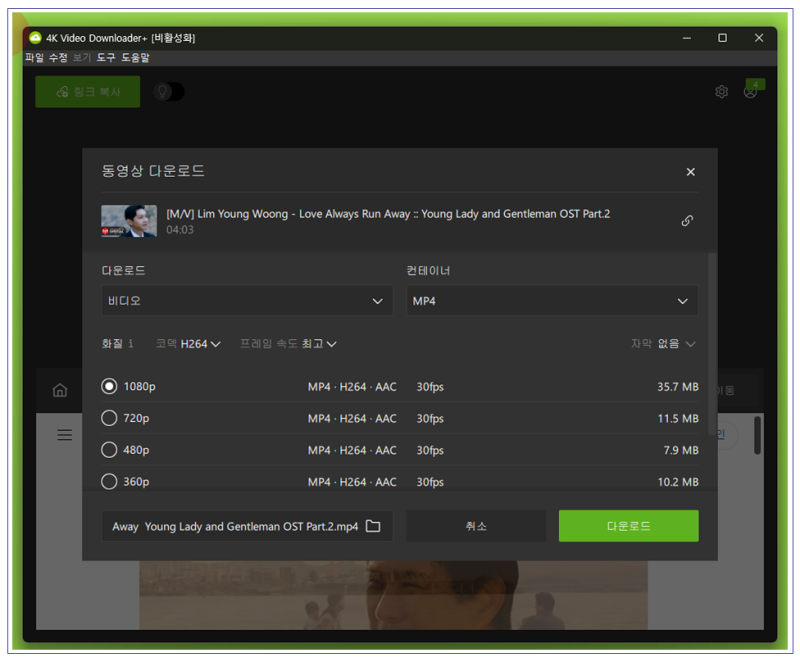Copy the video link with the chain icon
The height and width of the screenshot is (662, 800).
[687, 220]
